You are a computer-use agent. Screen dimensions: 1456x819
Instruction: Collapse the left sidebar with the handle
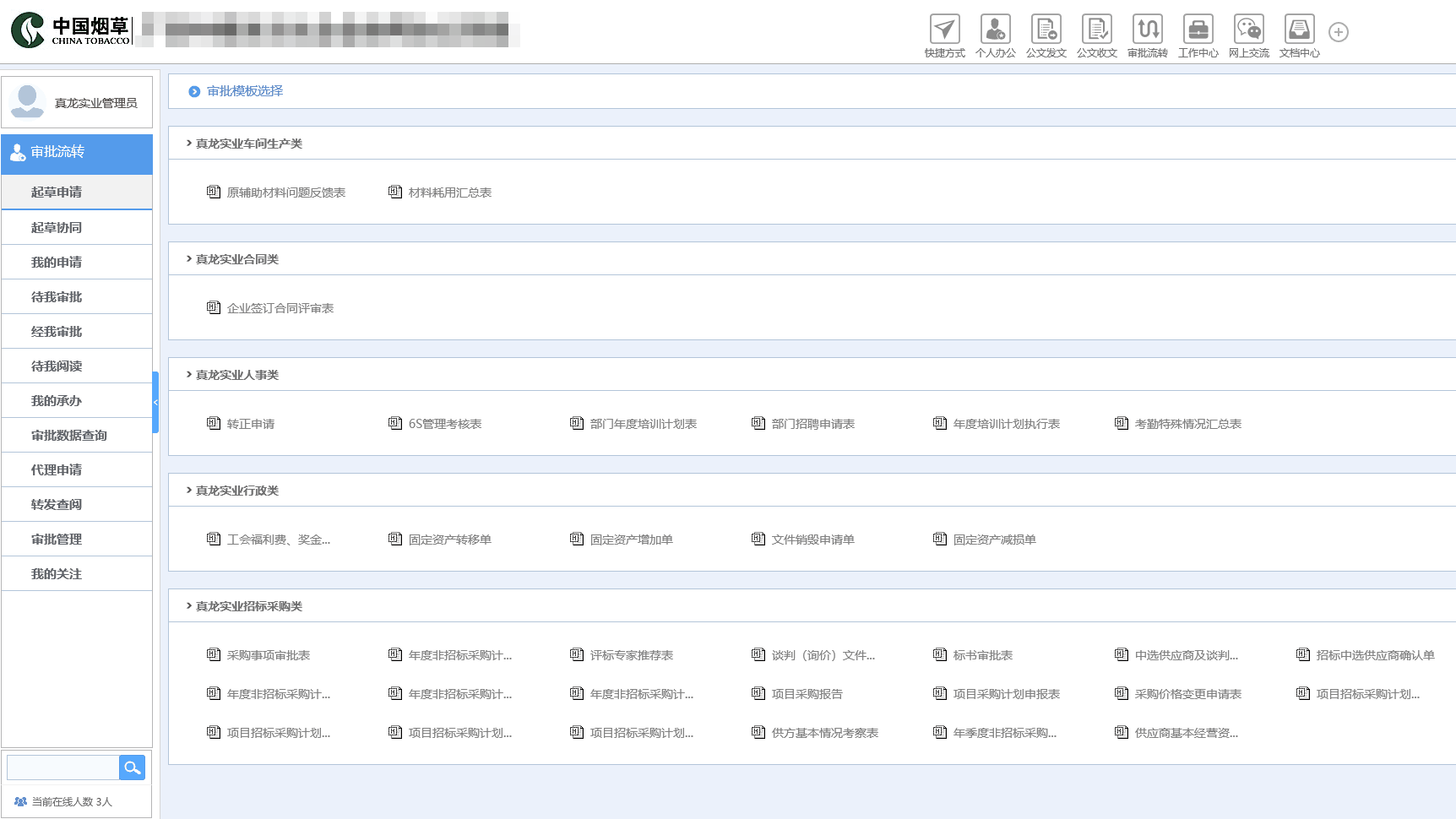tap(155, 402)
